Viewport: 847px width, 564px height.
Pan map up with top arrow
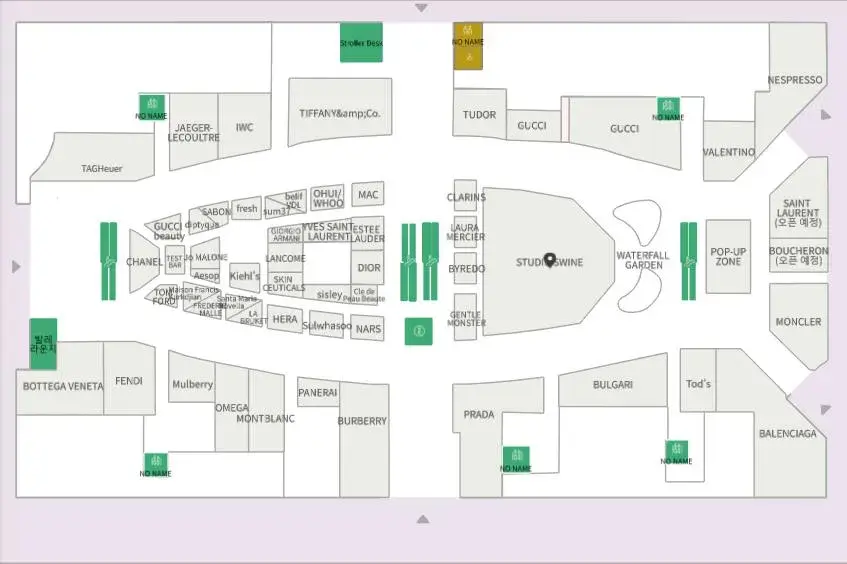click(421, 8)
